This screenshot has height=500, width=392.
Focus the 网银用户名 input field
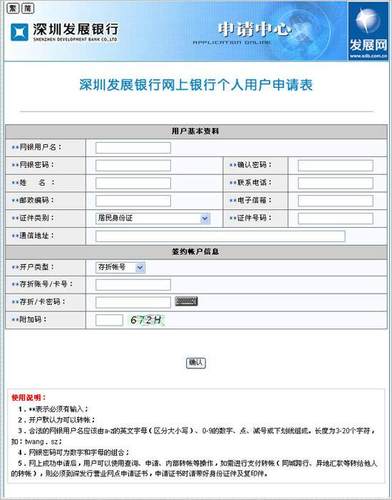[133, 148]
